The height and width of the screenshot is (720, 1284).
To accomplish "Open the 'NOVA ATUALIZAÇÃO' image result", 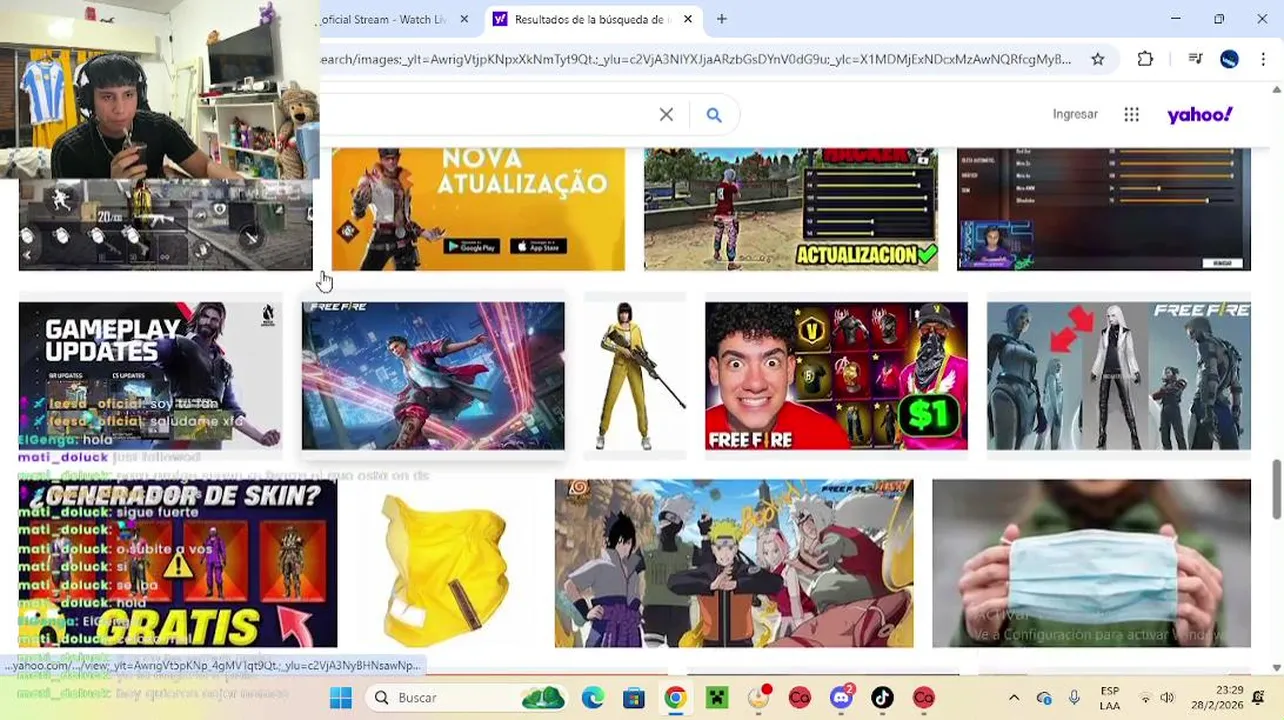I will pos(478,209).
